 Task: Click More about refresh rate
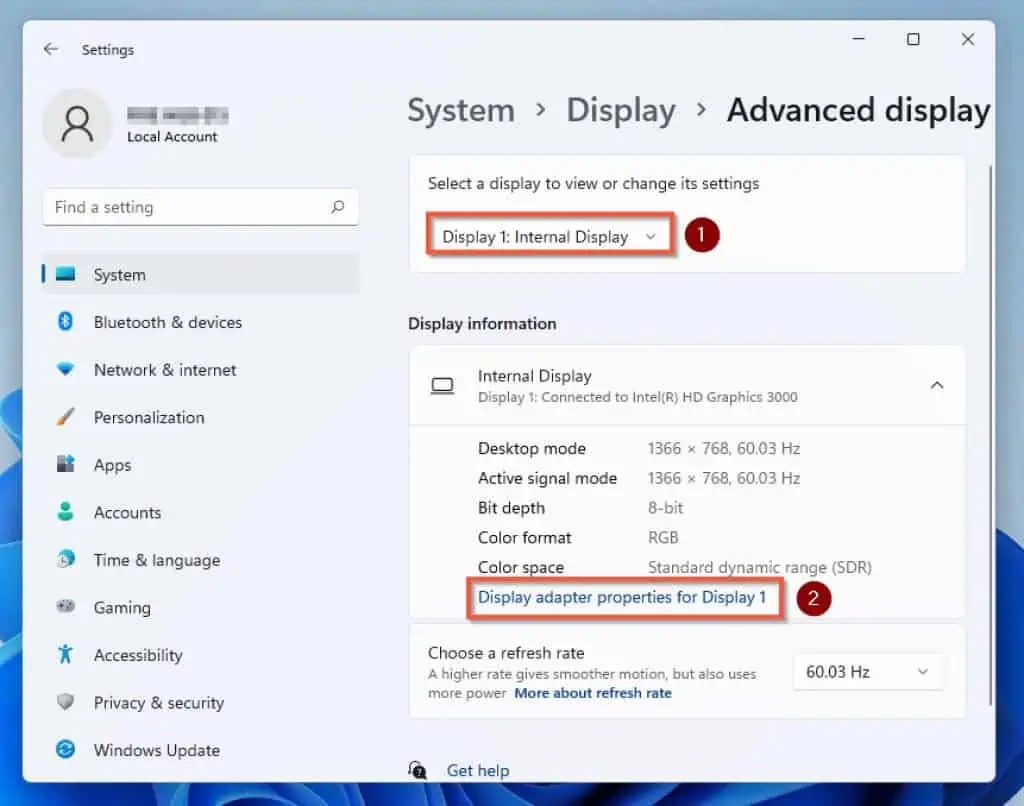pyautogui.click(x=593, y=692)
